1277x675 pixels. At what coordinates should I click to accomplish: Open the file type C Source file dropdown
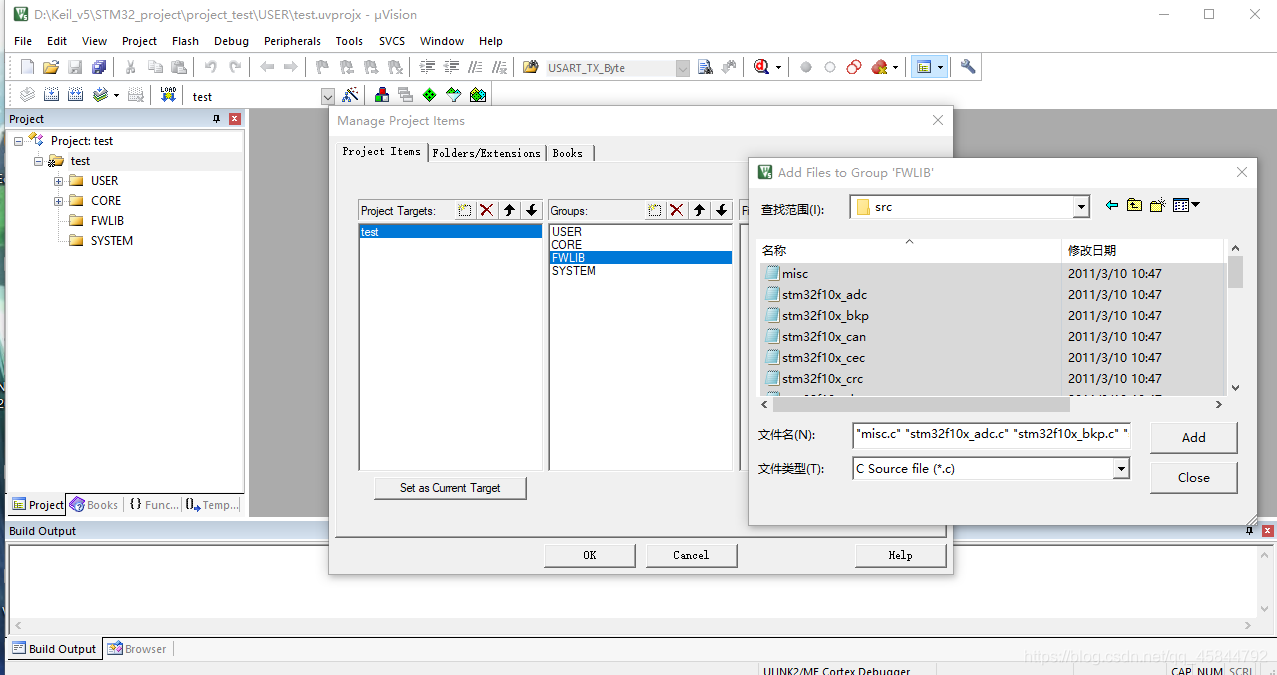(1121, 468)
